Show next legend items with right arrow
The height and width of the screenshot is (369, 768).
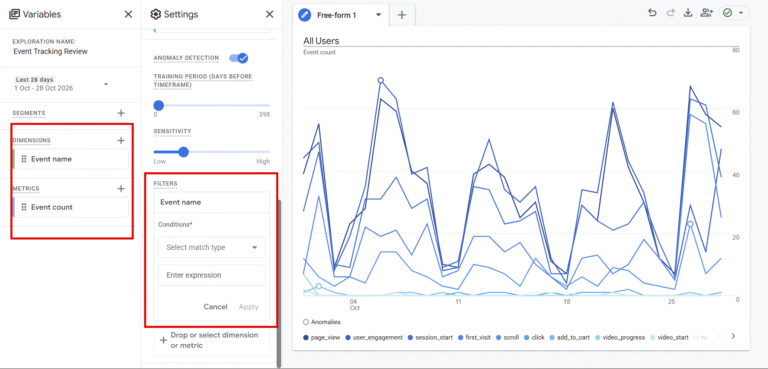pyautogui.click(x=733, y=336)
